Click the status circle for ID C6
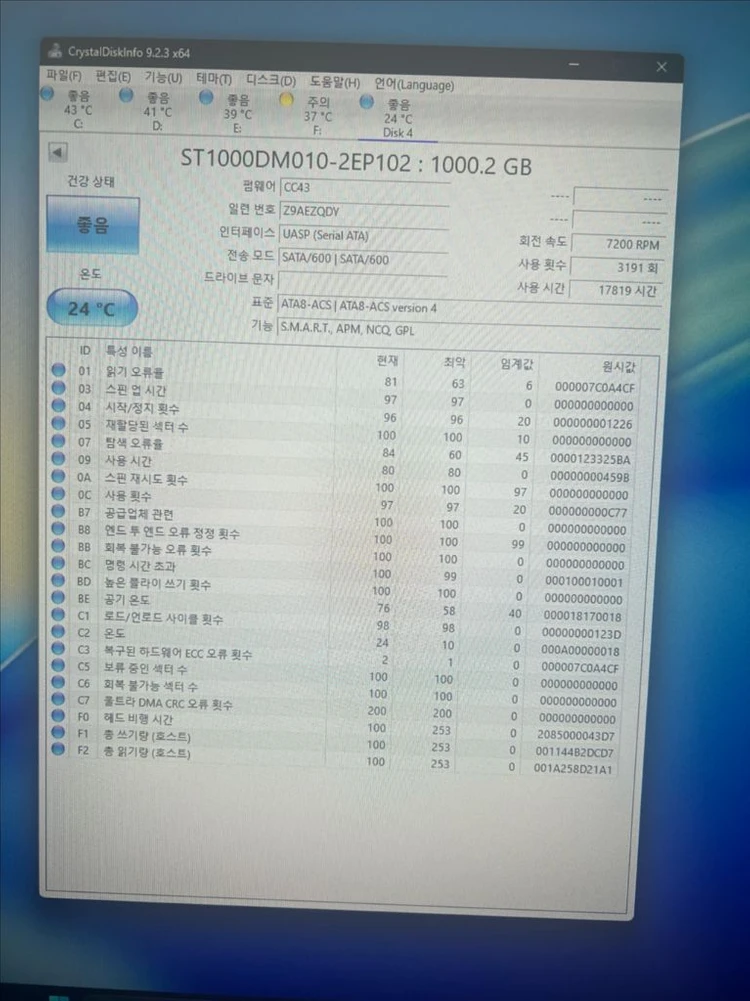 pyautogui.click(x=58, y=682)
